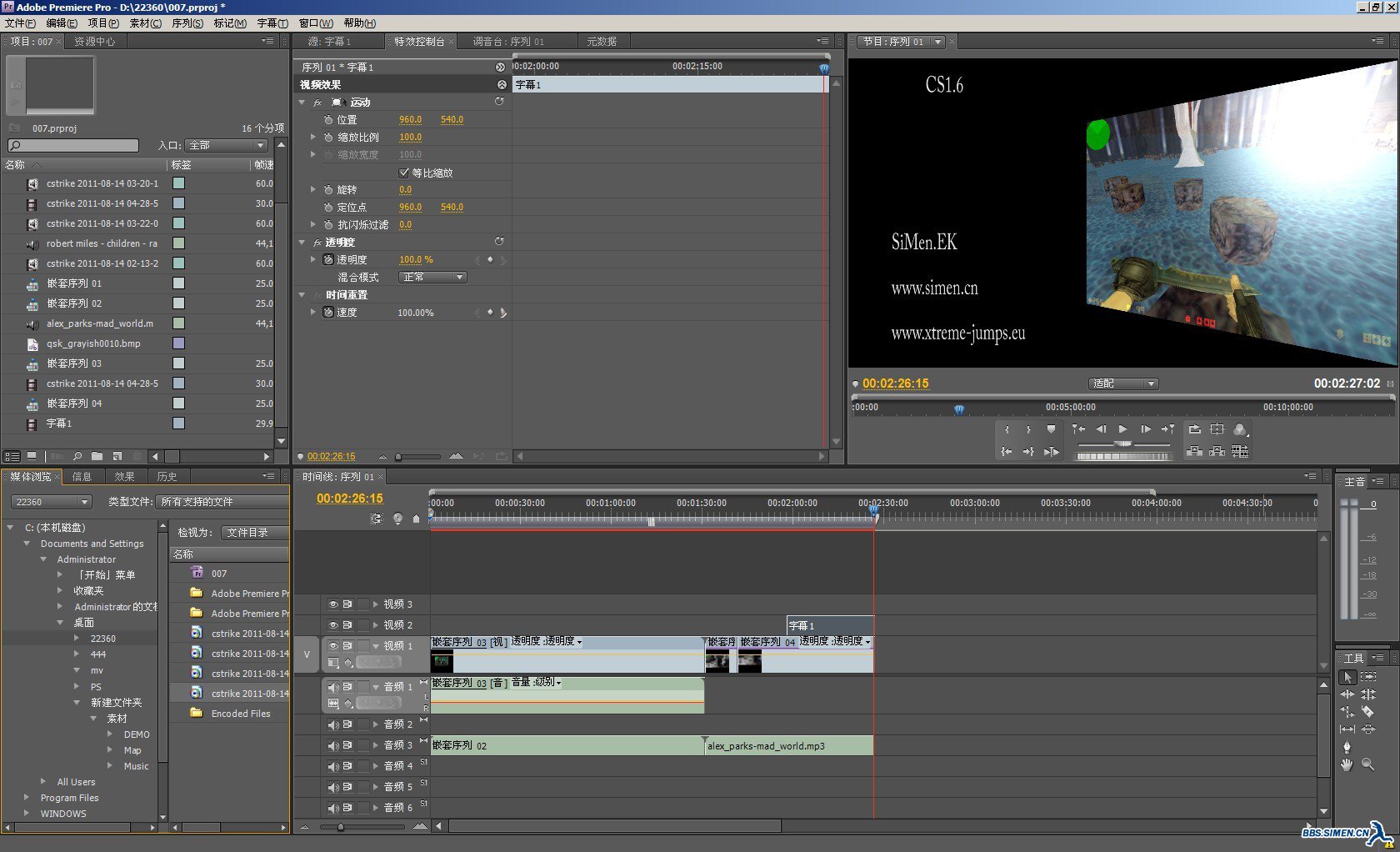This screenshot has height=852, width=1400.
Task: Expand the Program Files tree node
Action: coord(27,798)
